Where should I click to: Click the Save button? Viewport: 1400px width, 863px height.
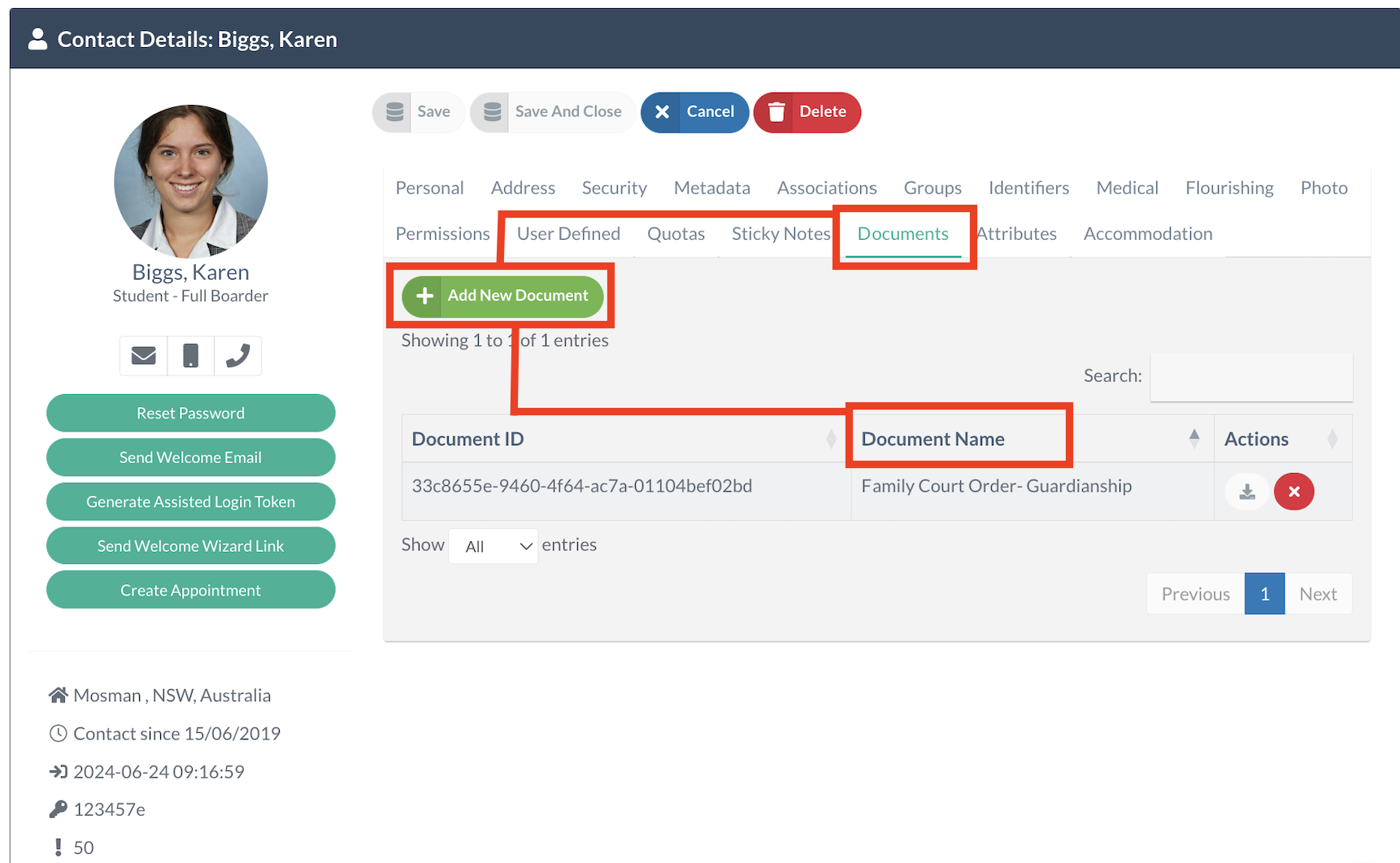tap(418, 112)
